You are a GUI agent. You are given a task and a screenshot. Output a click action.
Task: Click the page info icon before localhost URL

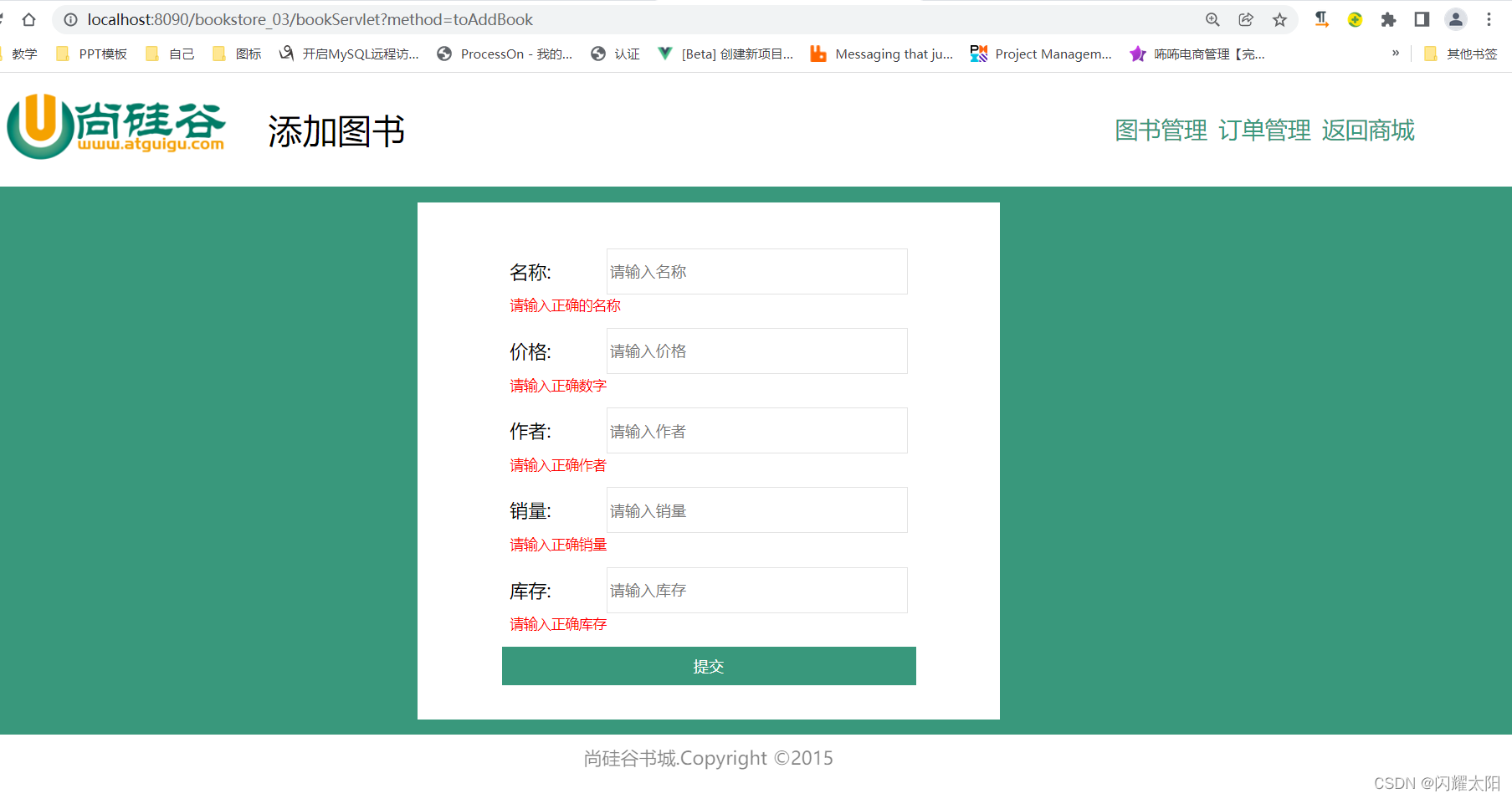click(71, 19)
